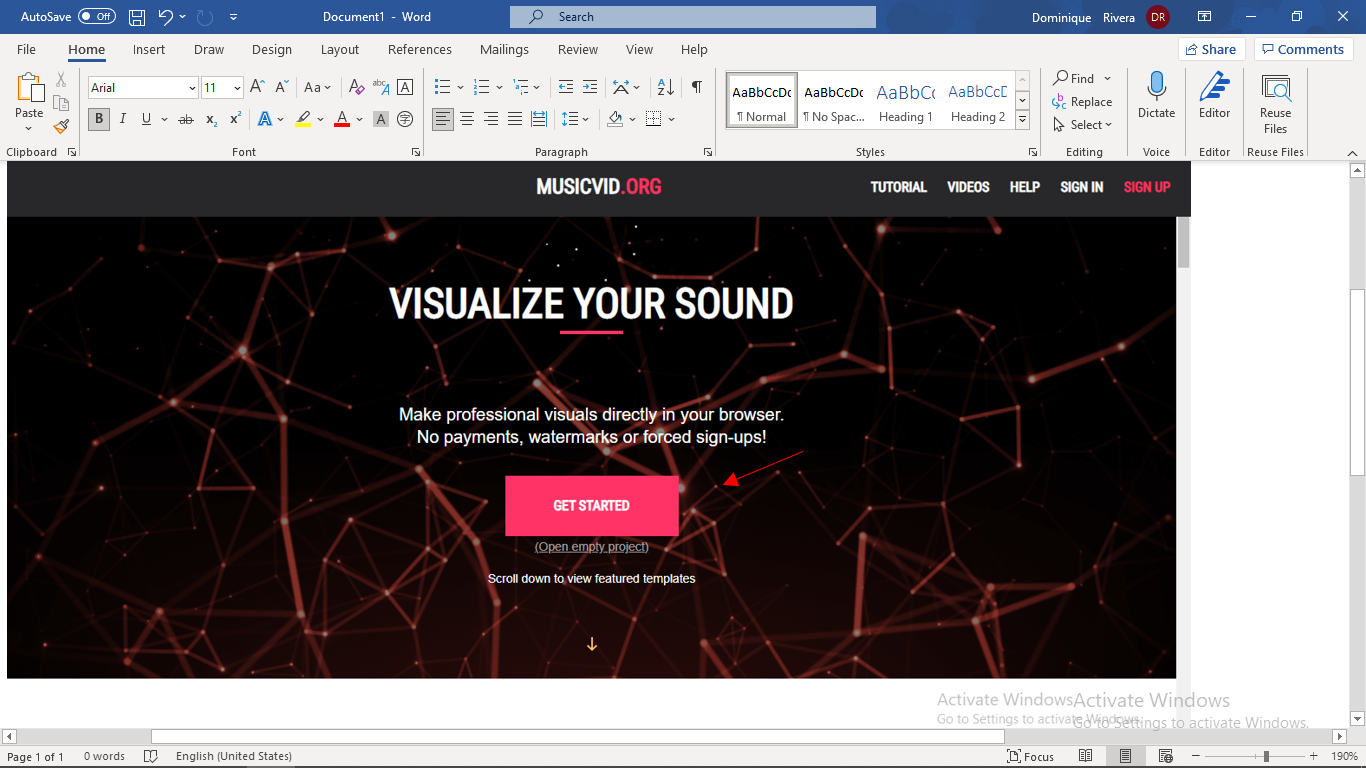Screen dimensions: 1366x768
Task: Click Clear All Formatting icon
Action: coord(357,88)
